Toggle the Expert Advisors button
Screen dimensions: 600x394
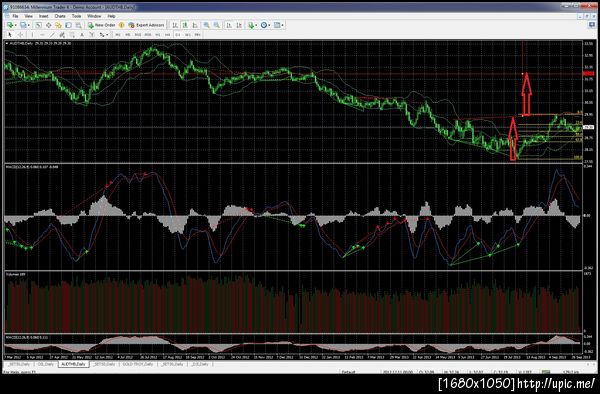(146, 25)
